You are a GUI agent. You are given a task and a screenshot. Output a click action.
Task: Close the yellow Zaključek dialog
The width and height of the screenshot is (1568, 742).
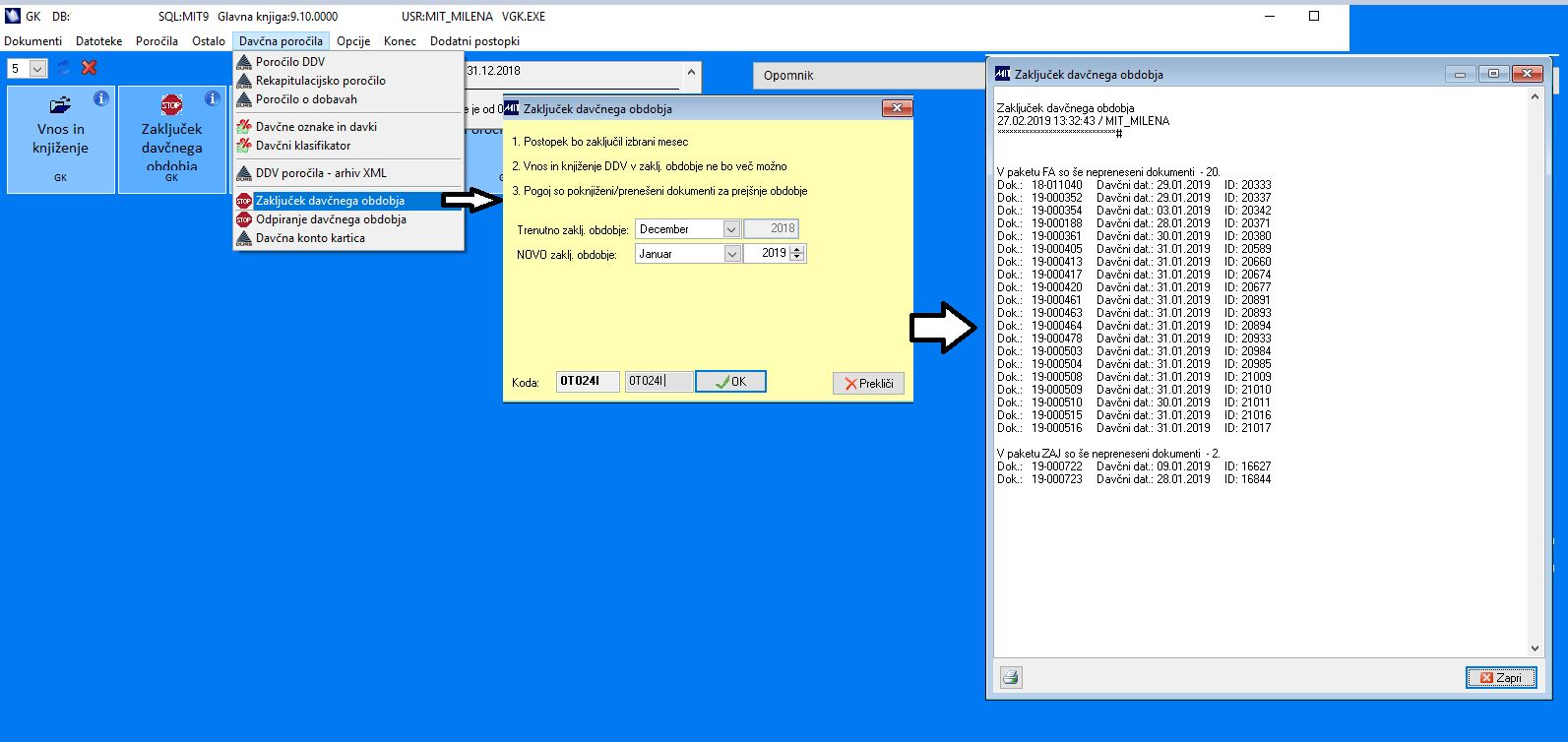tap(896, 108)
